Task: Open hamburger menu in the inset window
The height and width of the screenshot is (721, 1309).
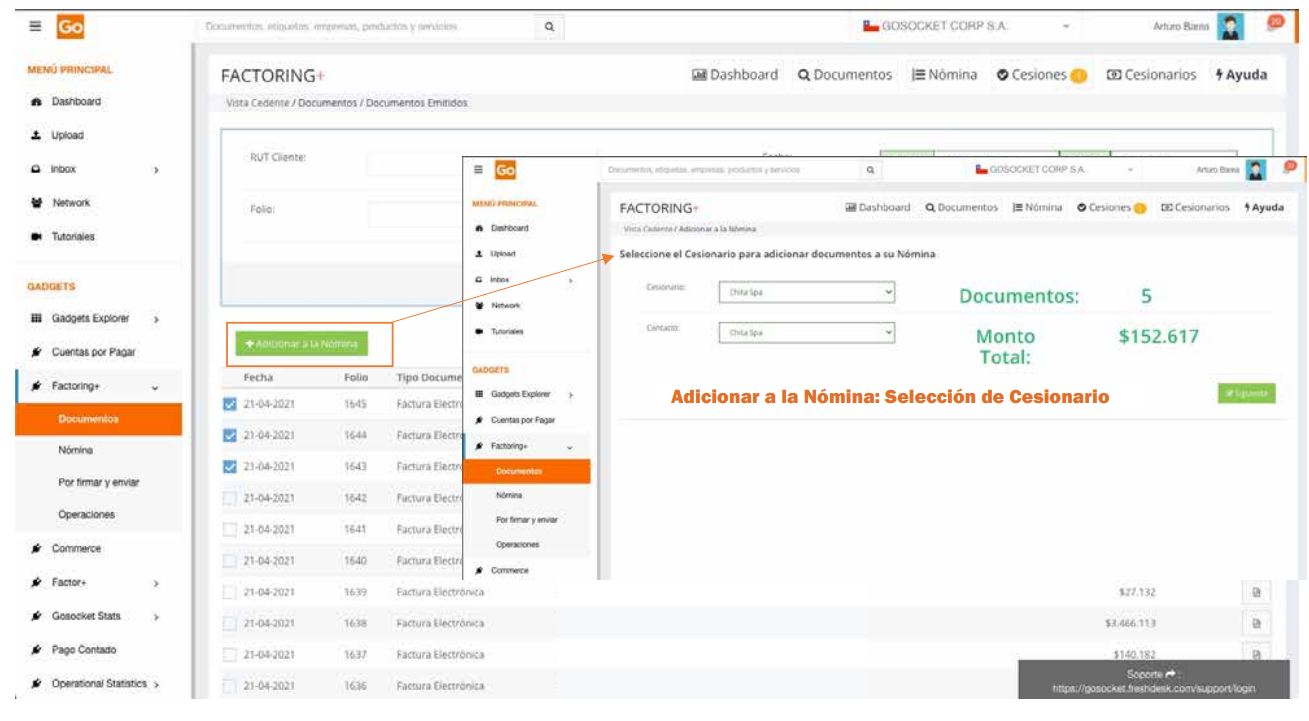Action: click(479, 170)
